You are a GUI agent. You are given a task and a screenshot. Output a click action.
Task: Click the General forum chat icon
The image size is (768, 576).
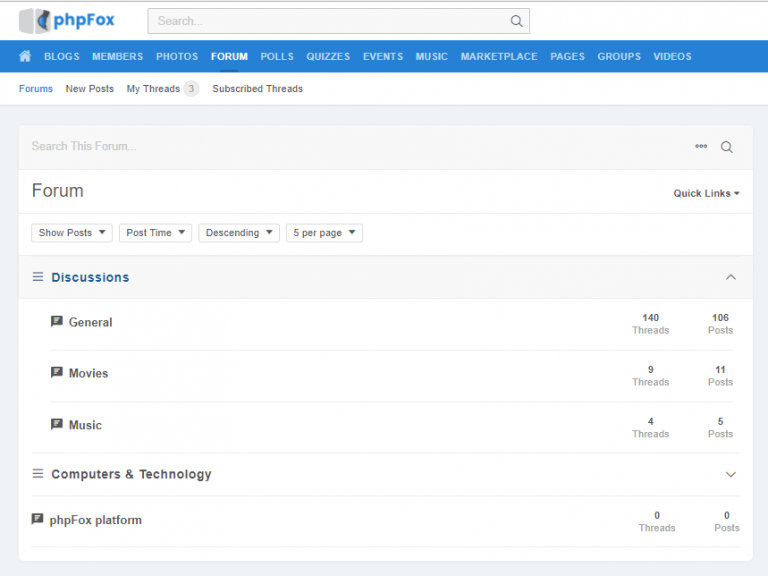(57, 322)
